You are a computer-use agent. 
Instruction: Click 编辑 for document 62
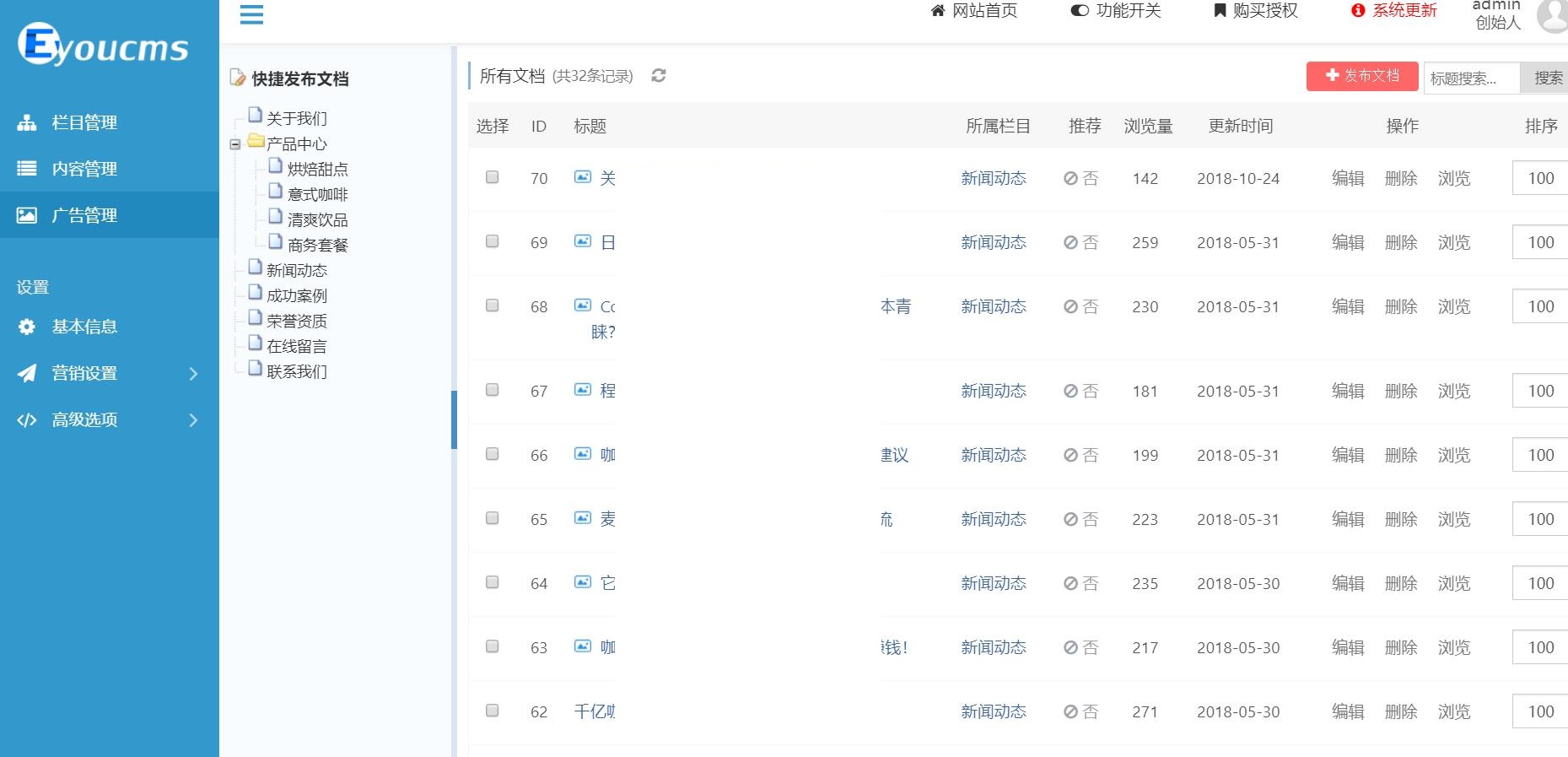[1348, 711]
